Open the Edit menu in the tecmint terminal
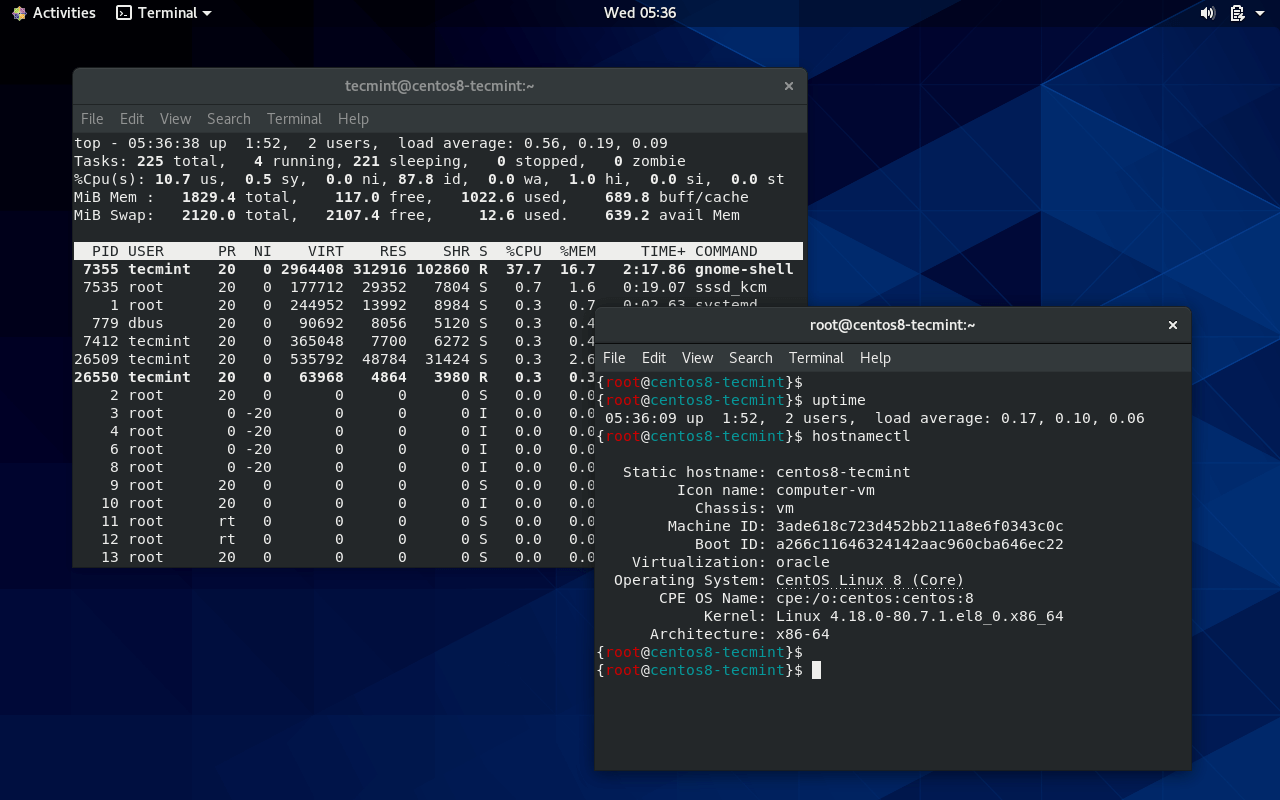This screenshot has height=800, width=1280. click(131, 118)
